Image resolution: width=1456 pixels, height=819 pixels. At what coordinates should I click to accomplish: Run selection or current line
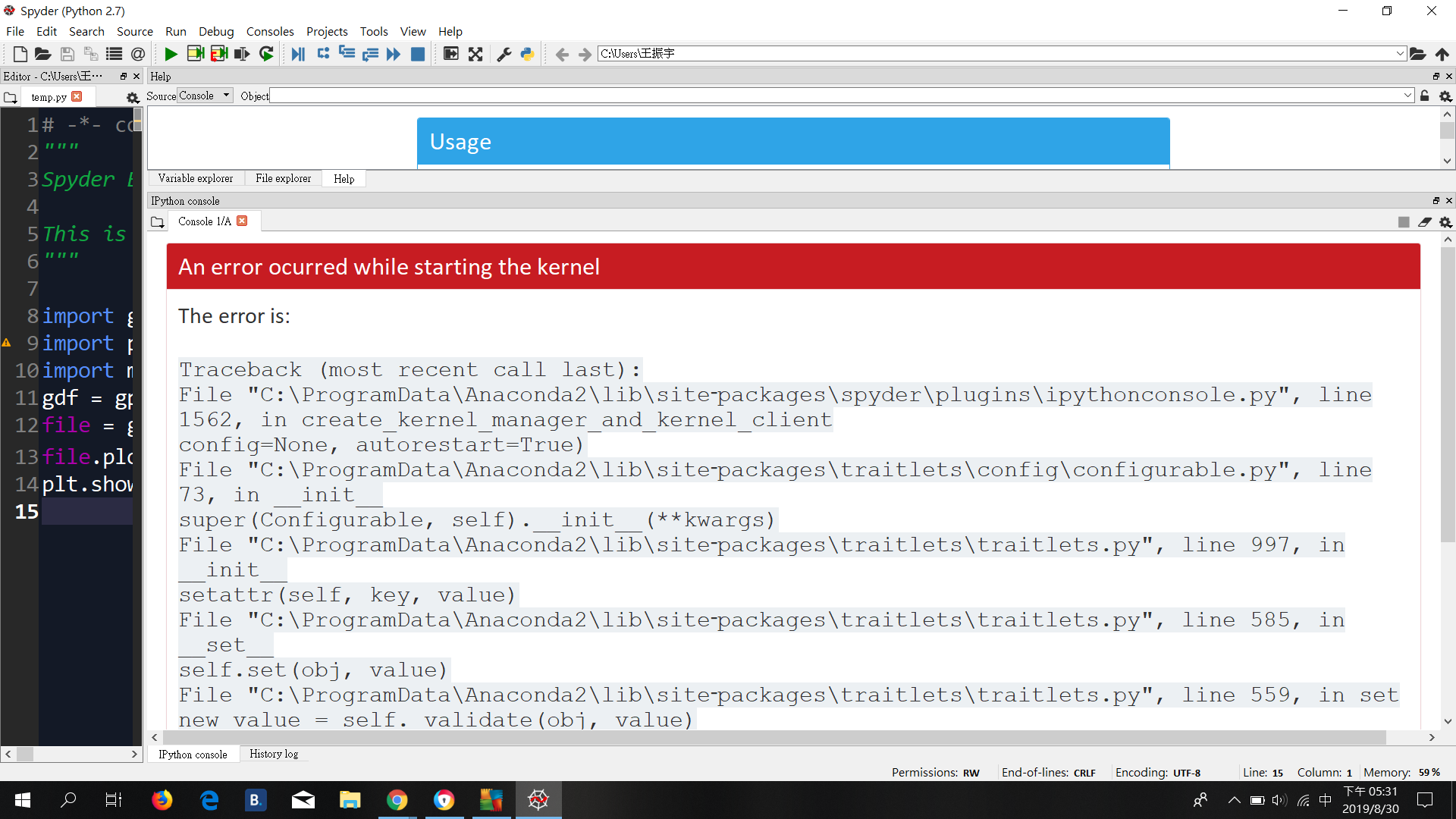242,54
